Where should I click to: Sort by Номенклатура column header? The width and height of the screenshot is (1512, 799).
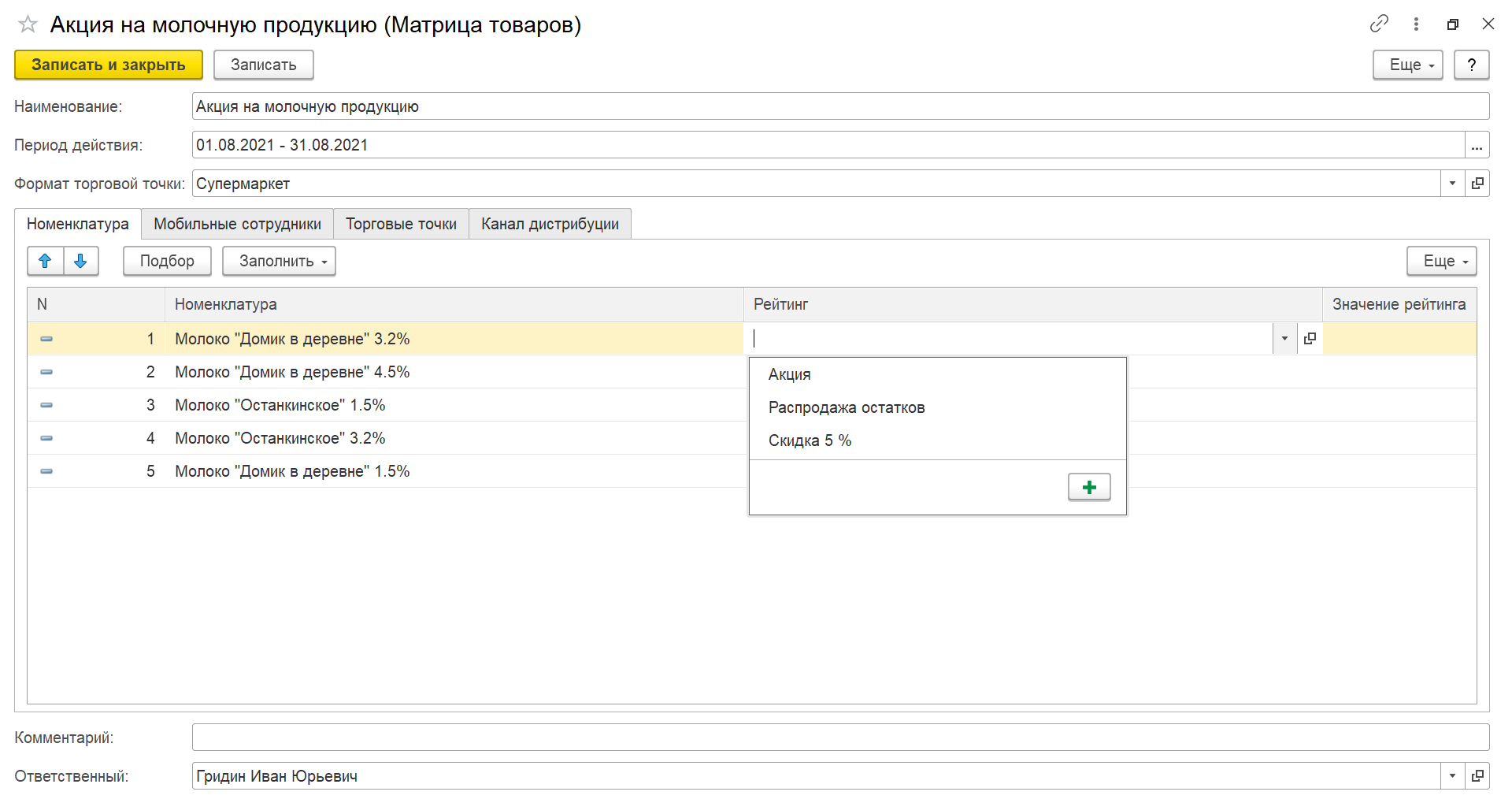(x=454, y=304)
